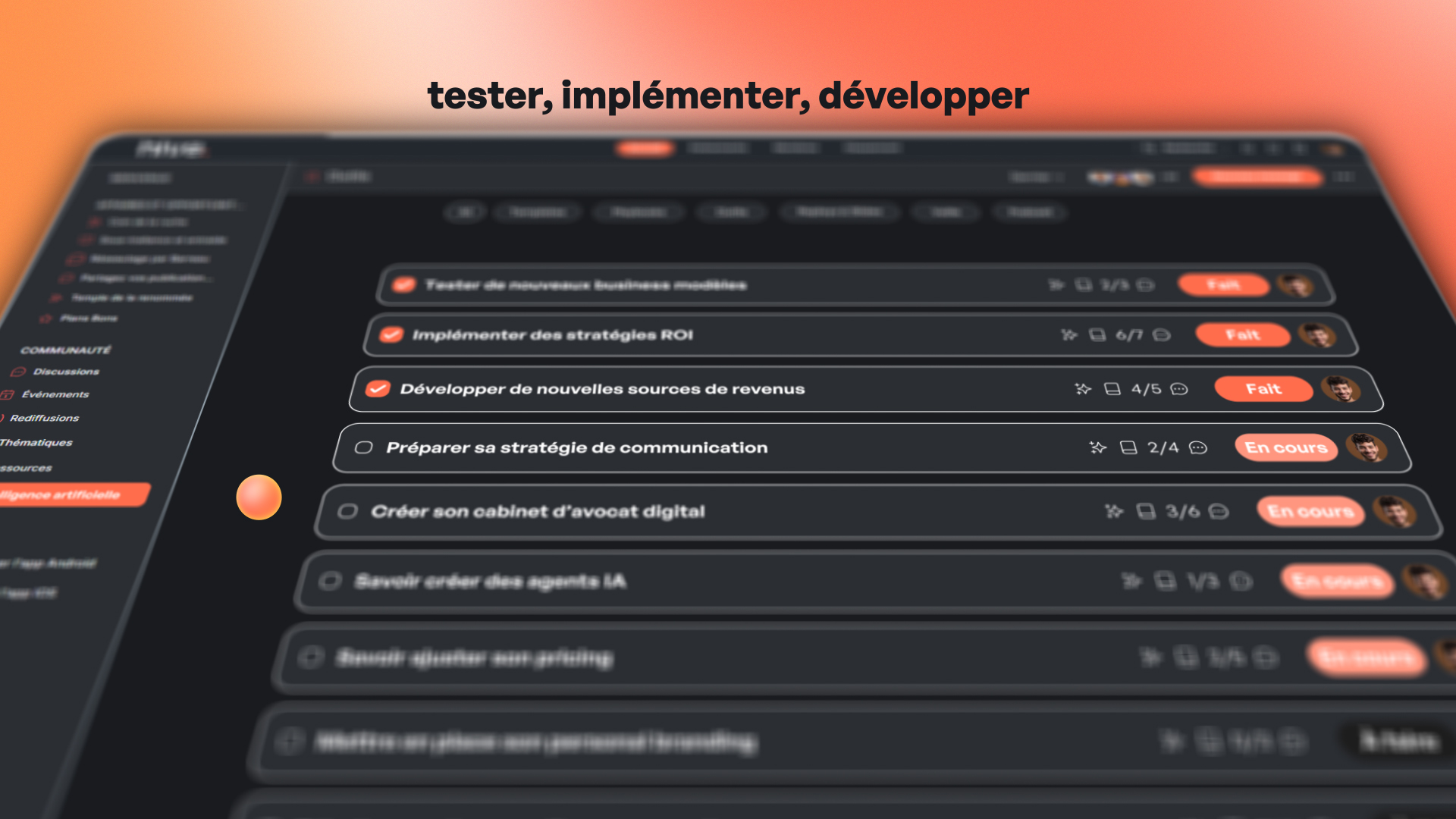Click the avatar on 'Implémenter des stratégies ROI' row

[1316, 334]
